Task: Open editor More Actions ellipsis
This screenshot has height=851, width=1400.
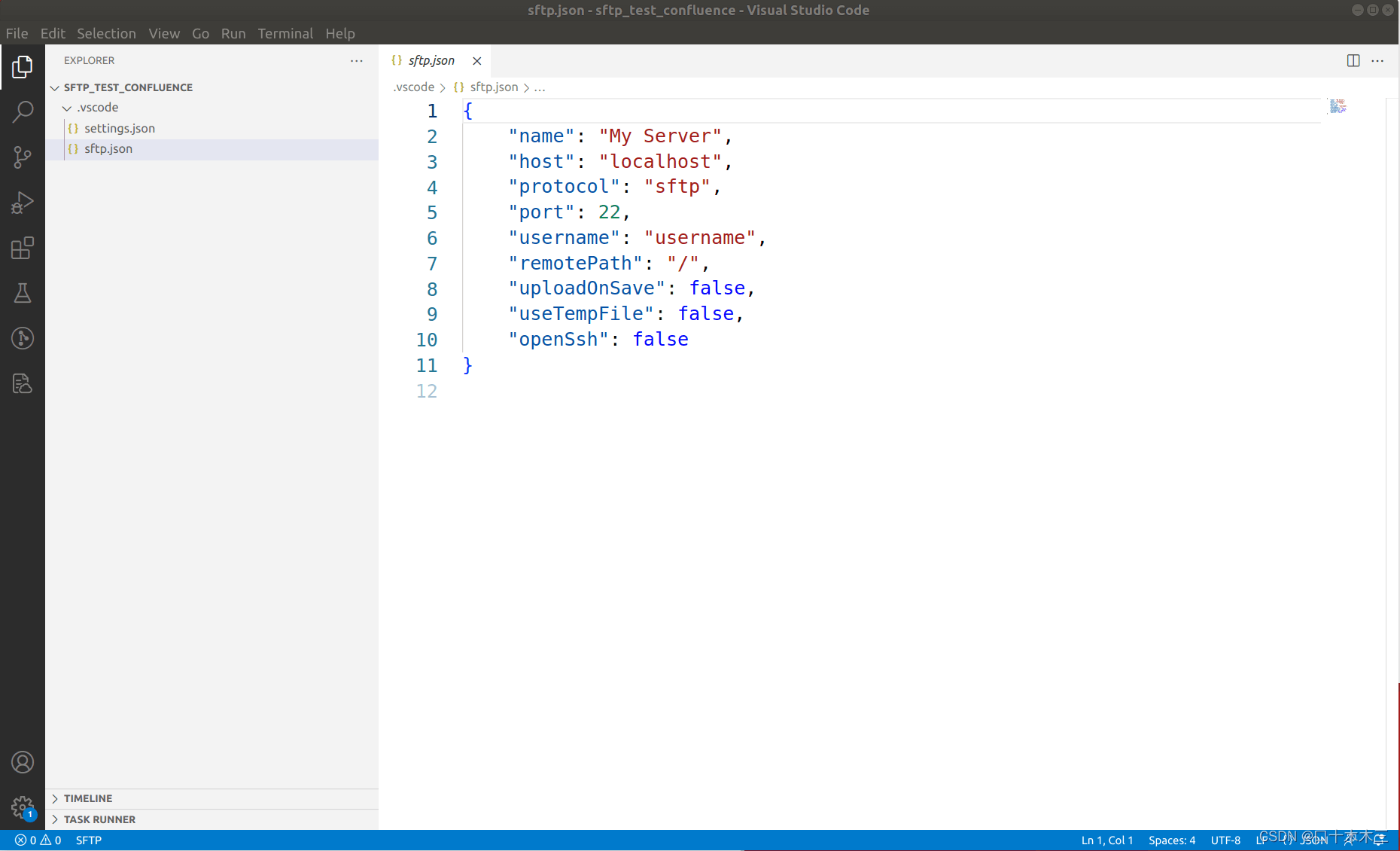Action: [1377, 60]
